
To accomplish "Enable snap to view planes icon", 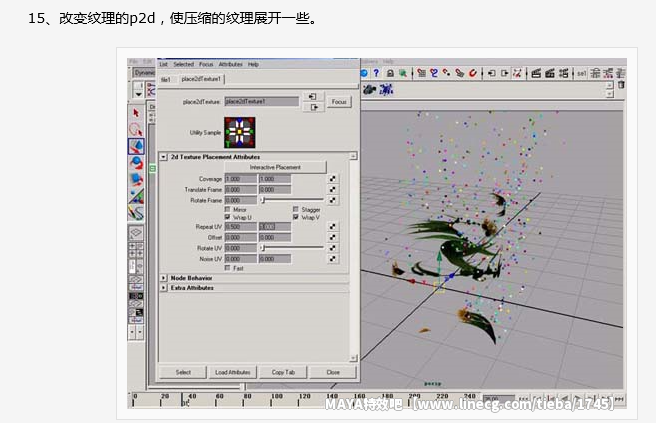I will (x=460, y=73).
